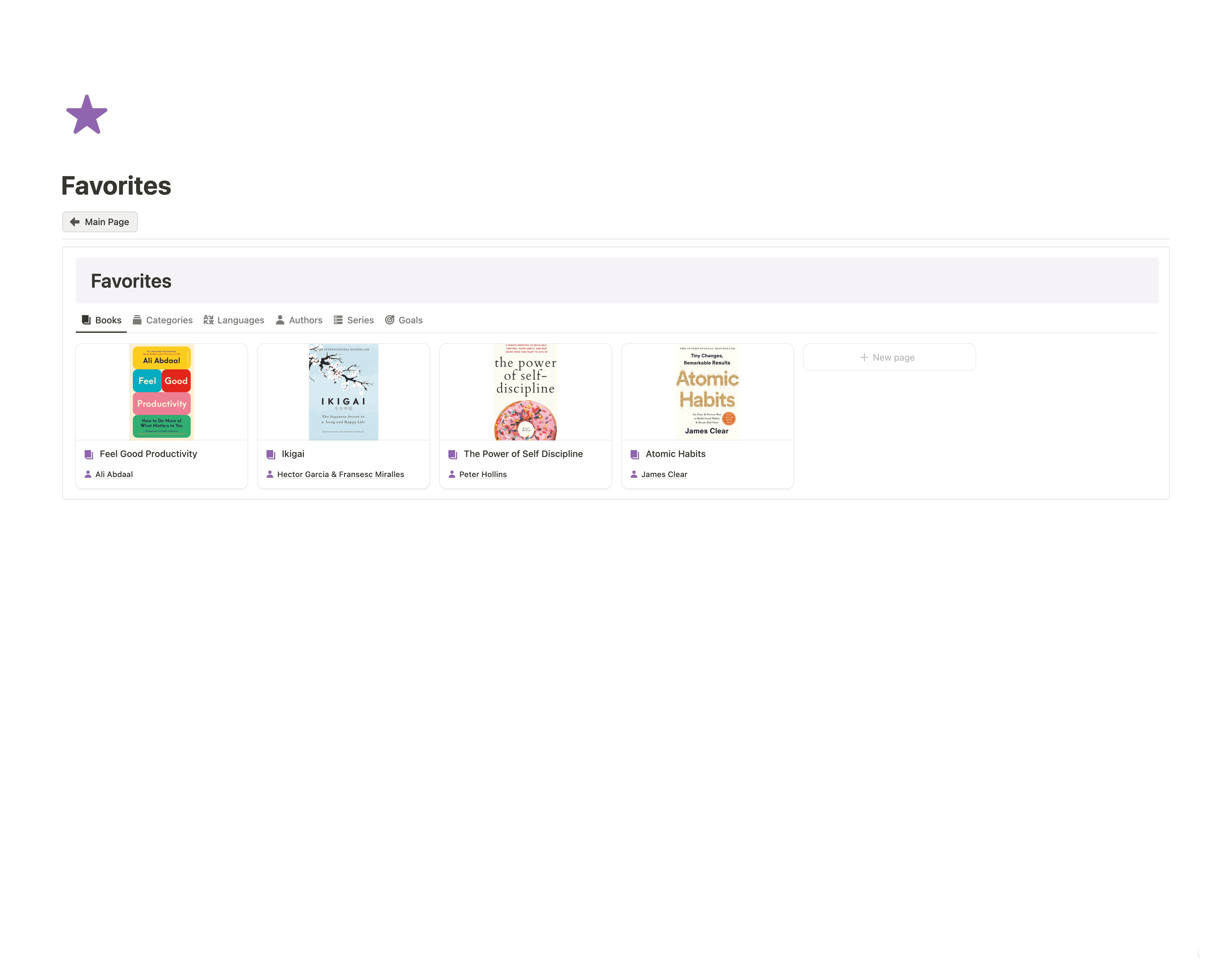Click the purple star page icon
This screenshot has height=973, width=1232.
point(87,115)
